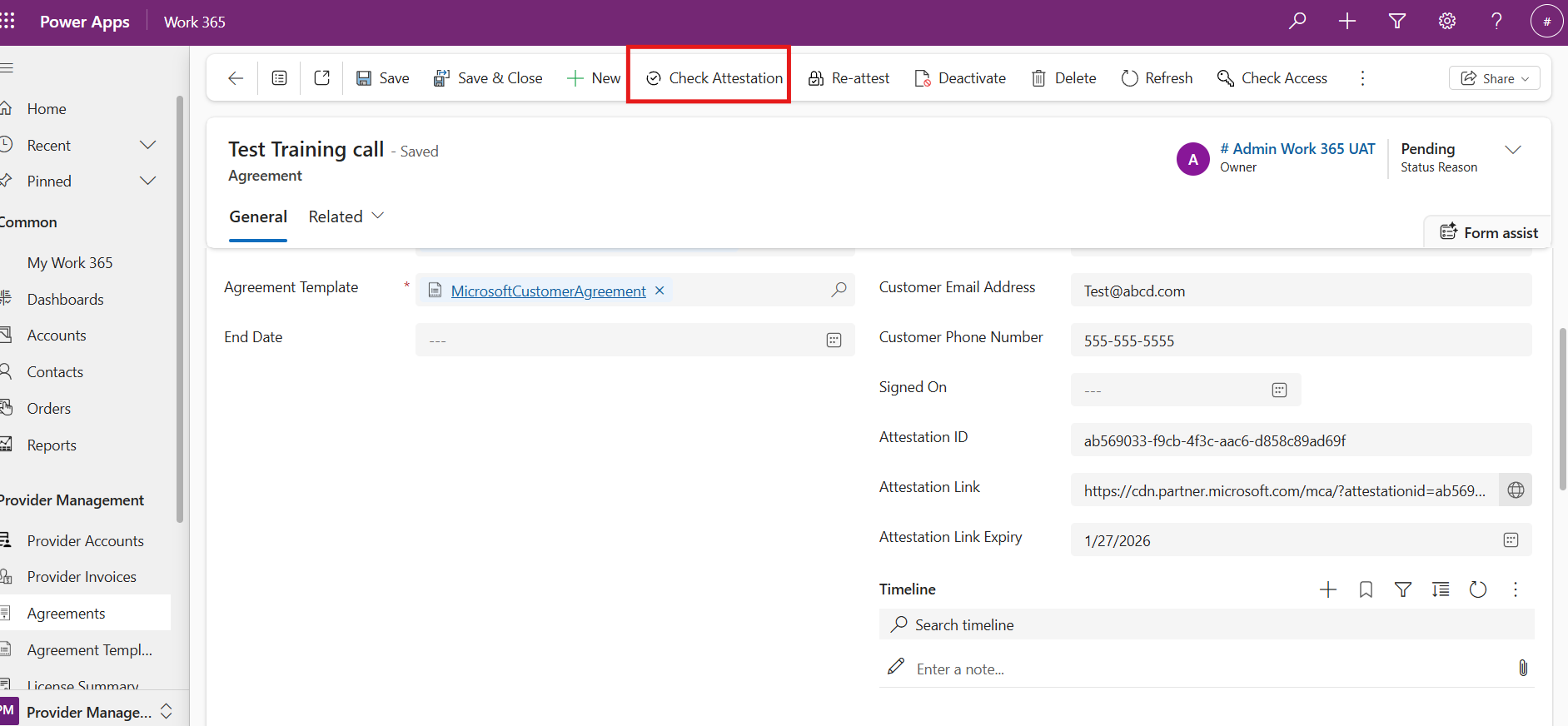
Task: Open the timeline filter funnel
Action: click(x=1403, y=589)
